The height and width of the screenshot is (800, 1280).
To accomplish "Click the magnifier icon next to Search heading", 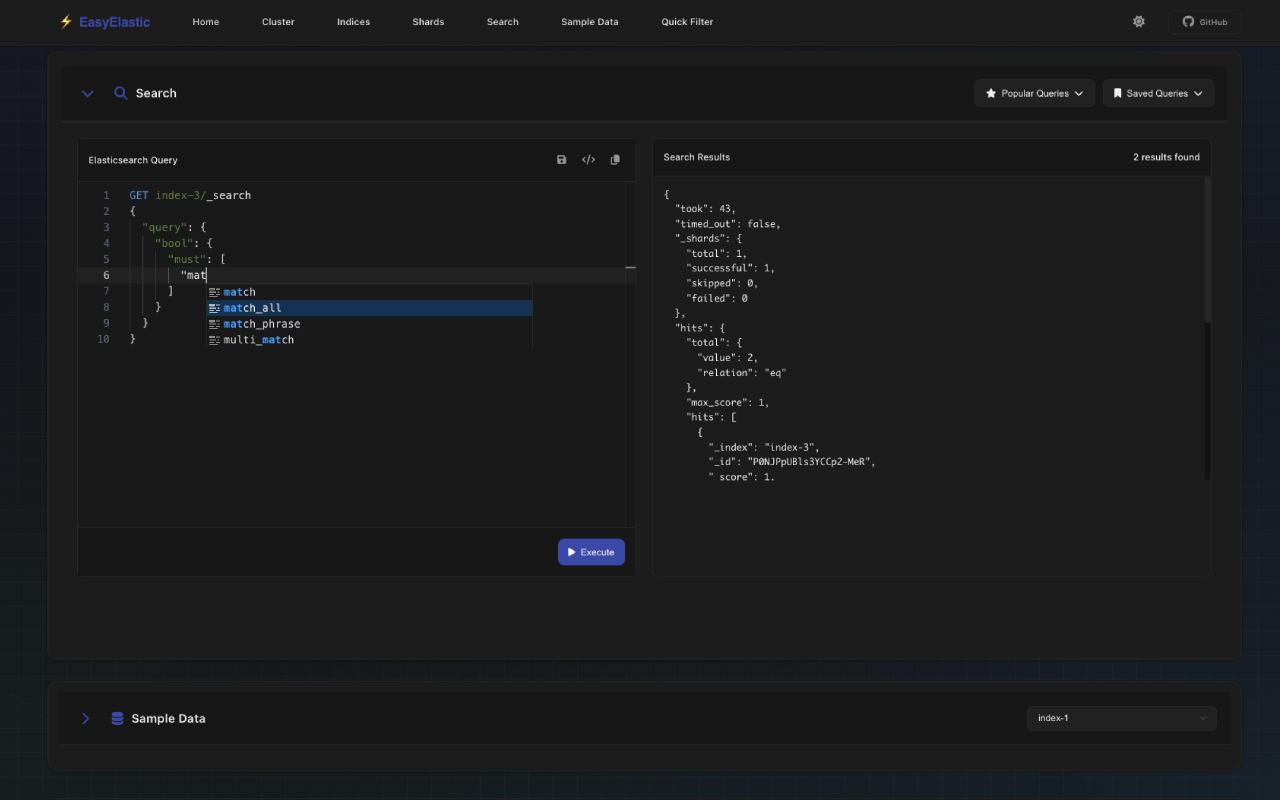I will [x=121, y=93].
